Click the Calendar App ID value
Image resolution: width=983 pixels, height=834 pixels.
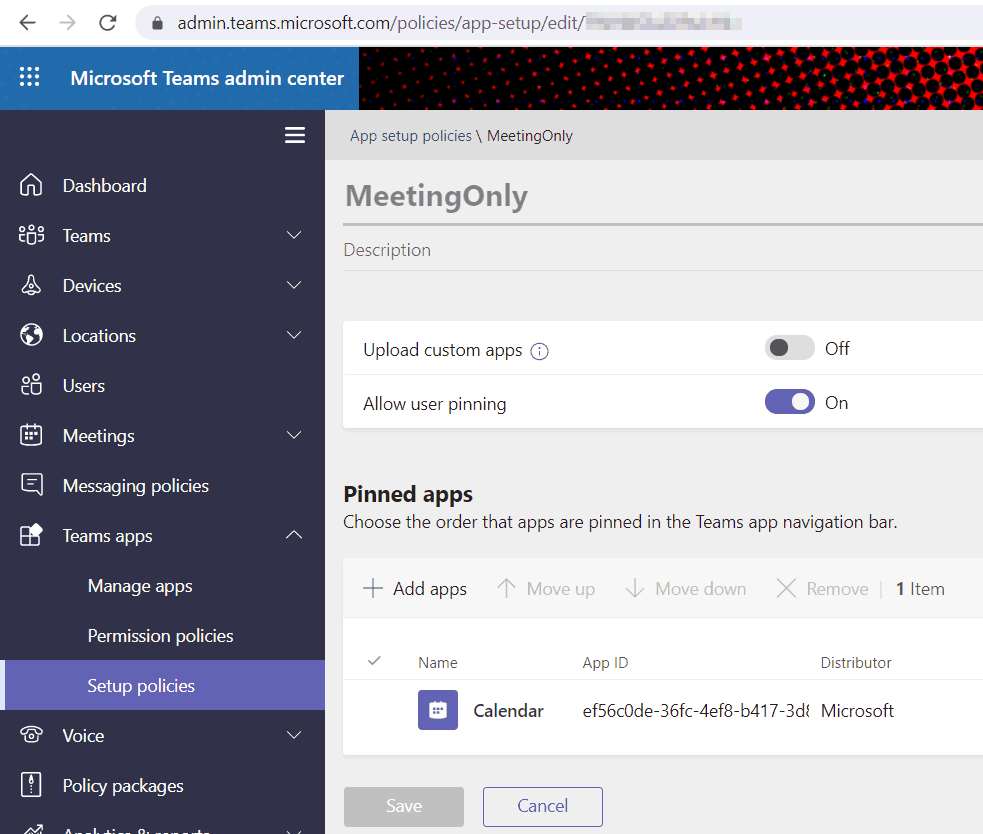tap(696, 710)
